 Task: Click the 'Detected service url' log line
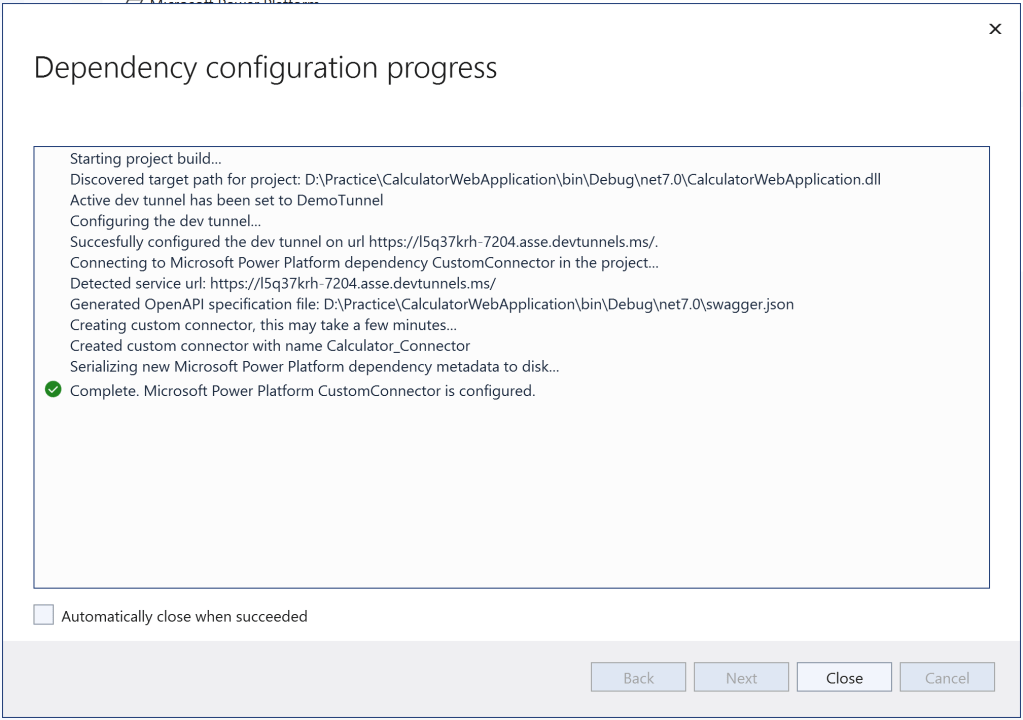click(x=283, y=284)
